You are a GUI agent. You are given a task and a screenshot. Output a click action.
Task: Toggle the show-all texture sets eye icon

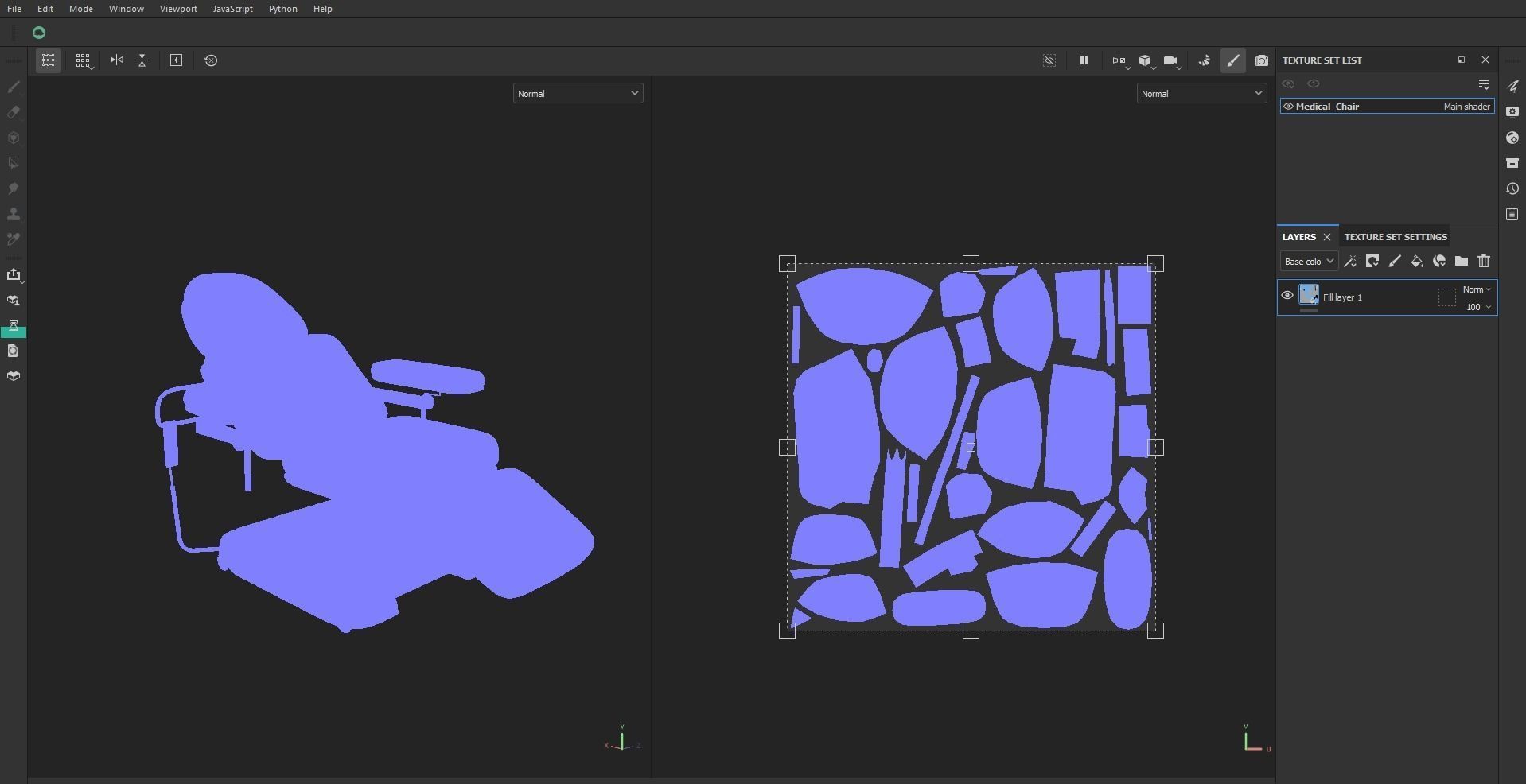click(x=1288, y=83)
